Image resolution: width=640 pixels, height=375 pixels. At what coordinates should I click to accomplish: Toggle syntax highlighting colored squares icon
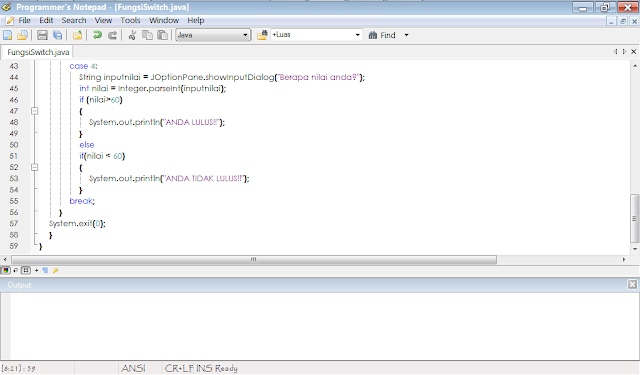tap(6, 270)
